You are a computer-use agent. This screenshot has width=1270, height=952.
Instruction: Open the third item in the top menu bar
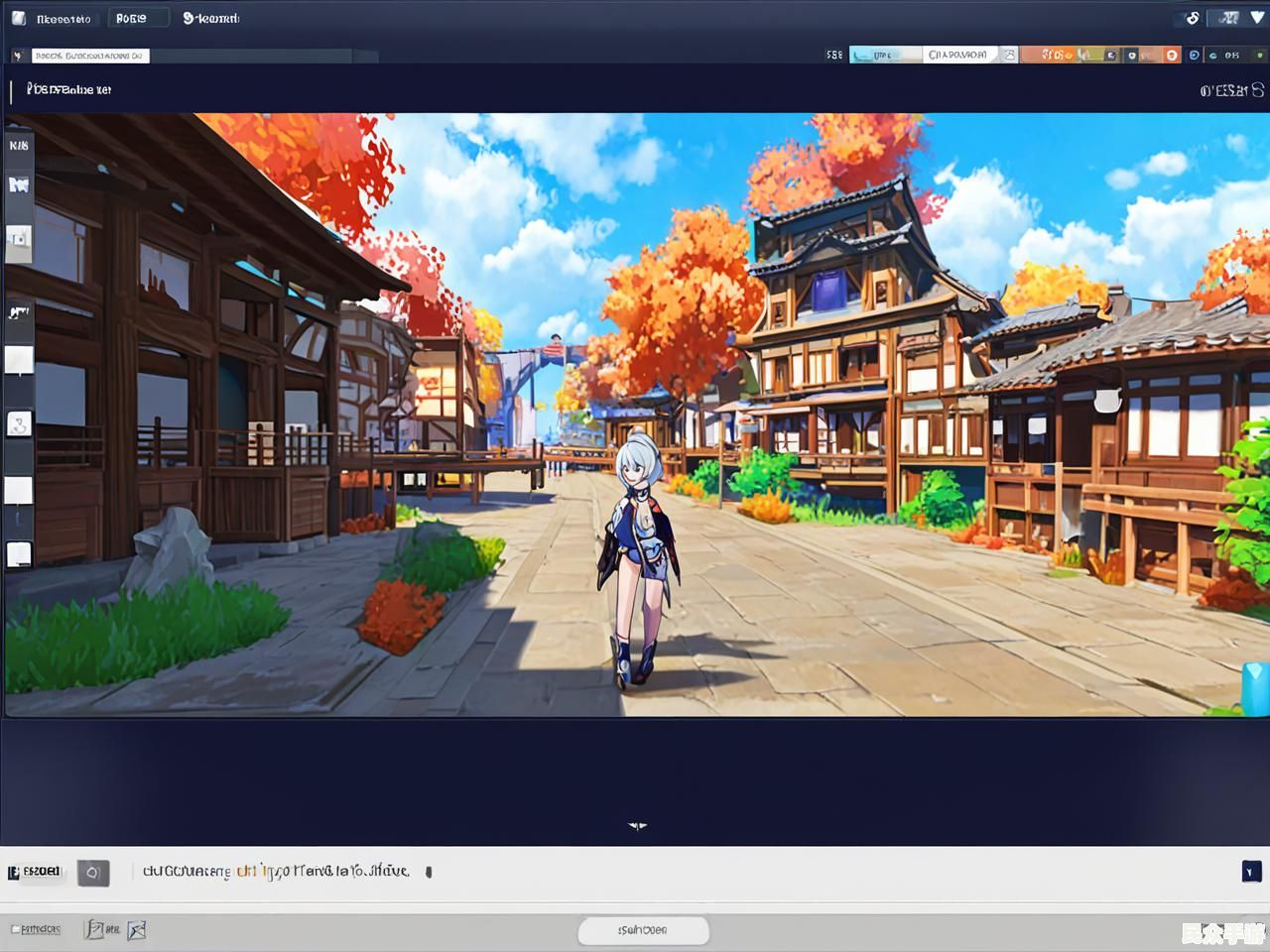(211, 18)
